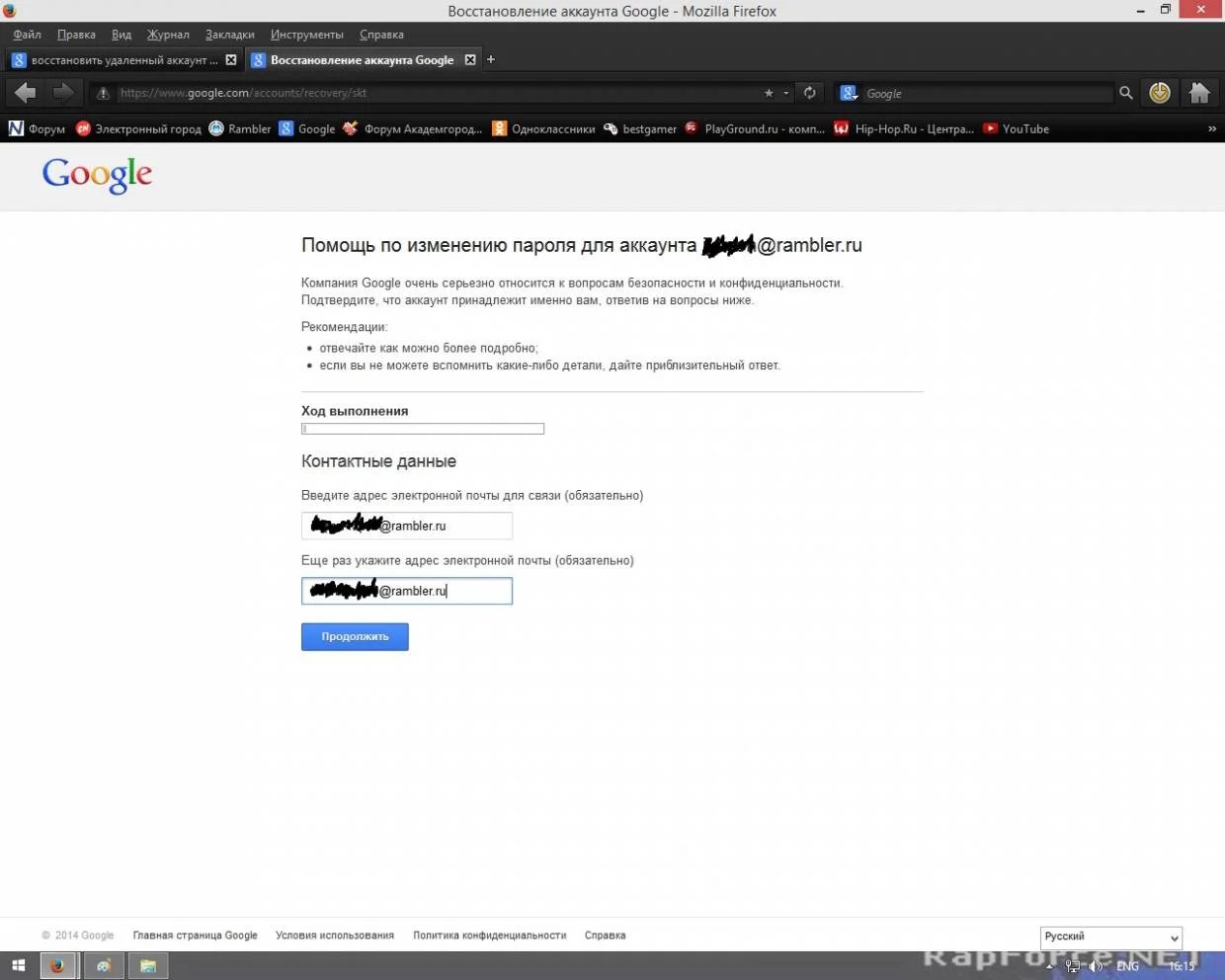Go to the Firefox Home button

[x=1199, y=93]
